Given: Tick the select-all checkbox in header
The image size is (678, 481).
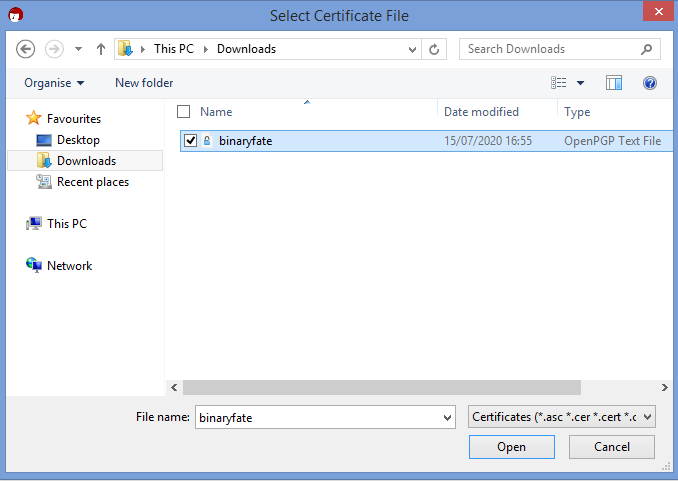Looking at the screenshot, I should tap(183, 112).
